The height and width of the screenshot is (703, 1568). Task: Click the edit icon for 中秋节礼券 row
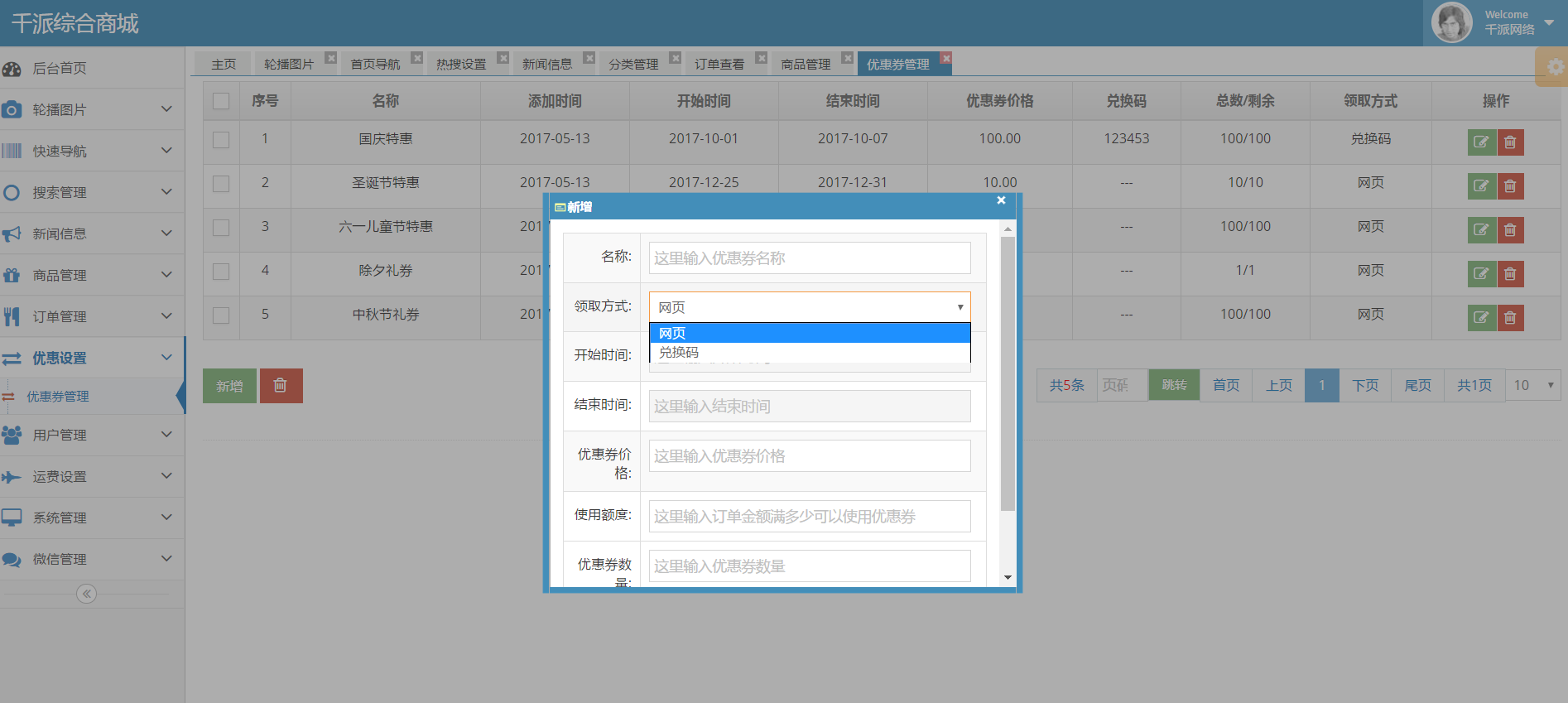point(1481,318)
